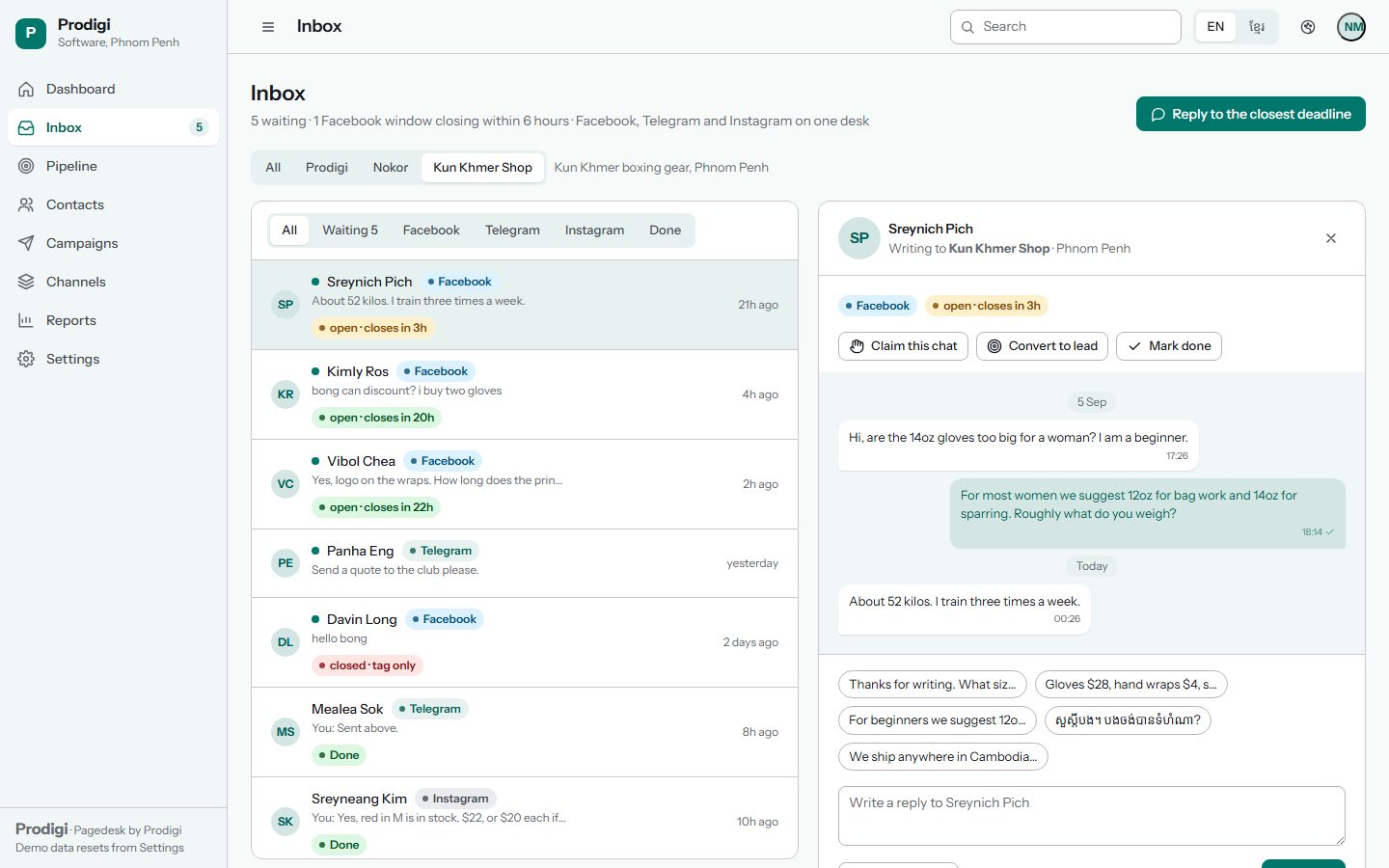Viewport: 1389px width, 868px height.
Task: Focus the Search field
Action: [1066, 27]
